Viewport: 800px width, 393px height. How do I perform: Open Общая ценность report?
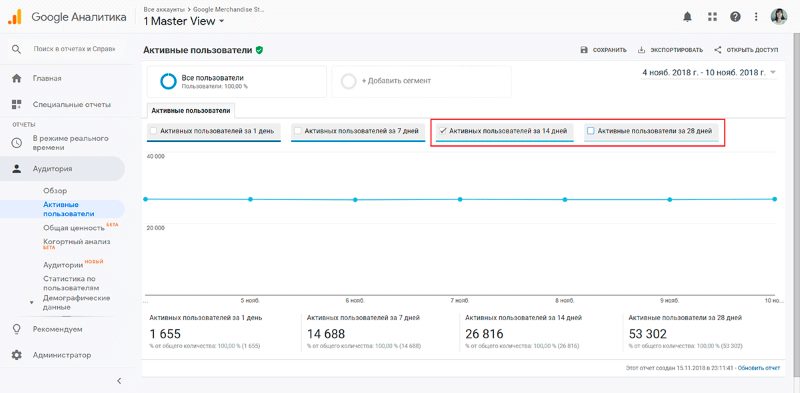[x=73, y=228]
